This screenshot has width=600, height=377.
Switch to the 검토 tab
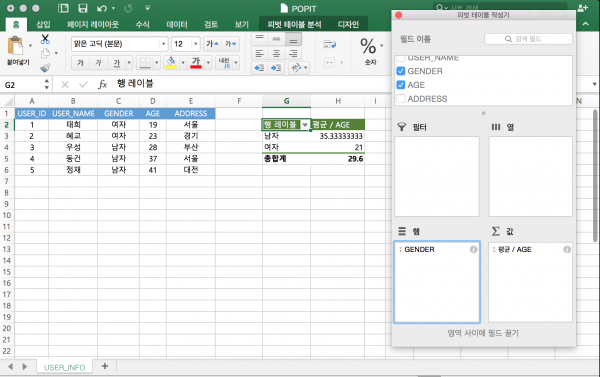point(211,24)
